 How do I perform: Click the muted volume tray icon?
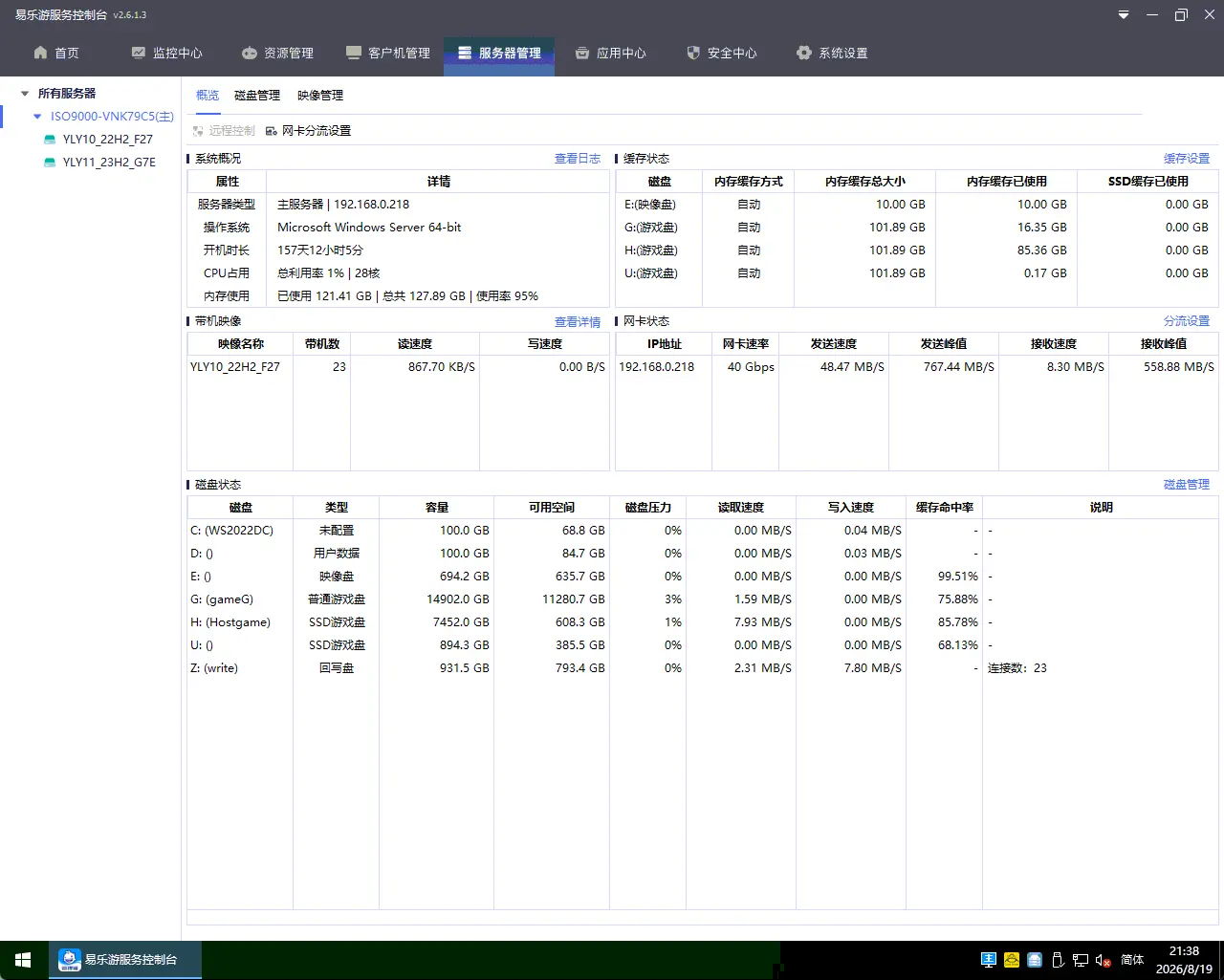[1104, 960]
